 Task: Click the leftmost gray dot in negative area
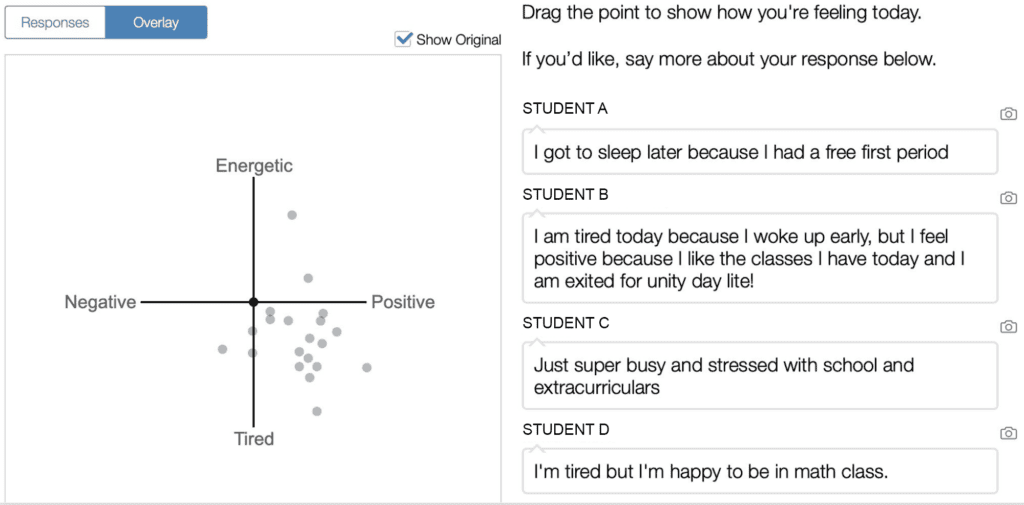point(223,350)
